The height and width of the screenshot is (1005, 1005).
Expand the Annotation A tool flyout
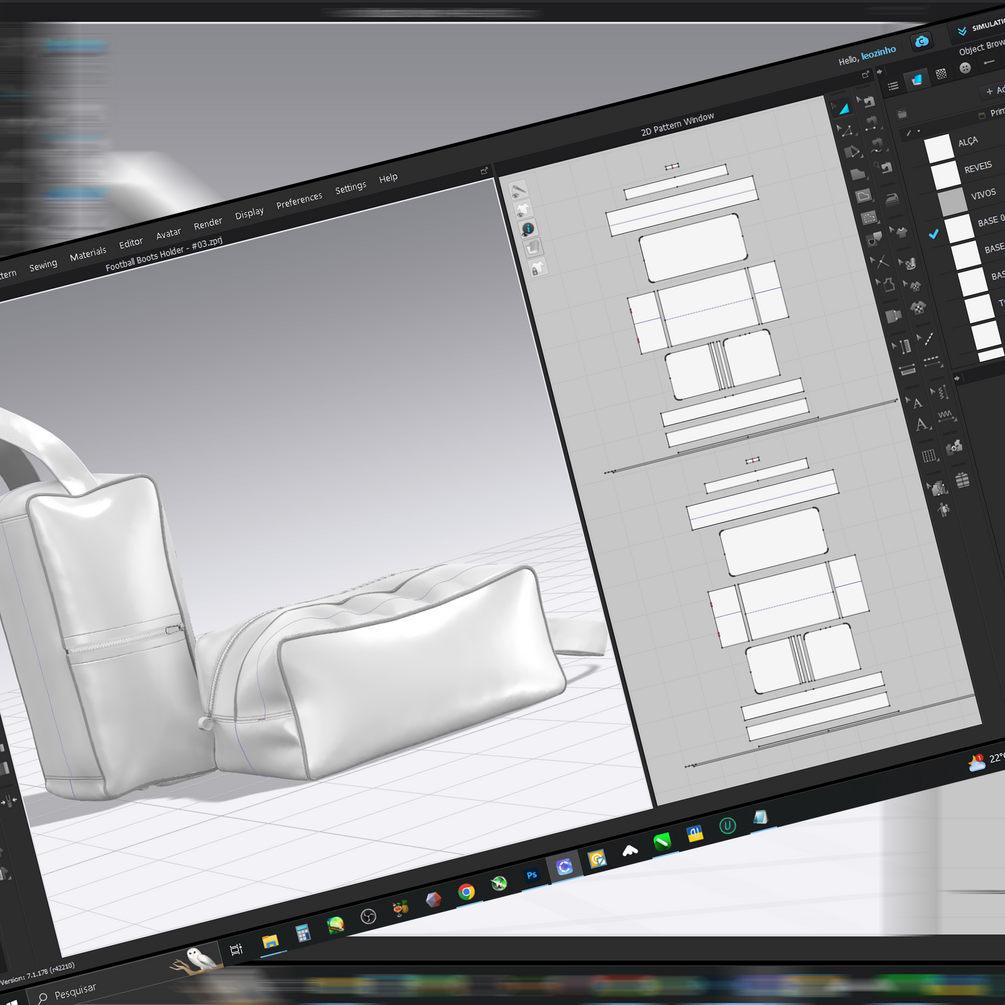click(931, 428)
